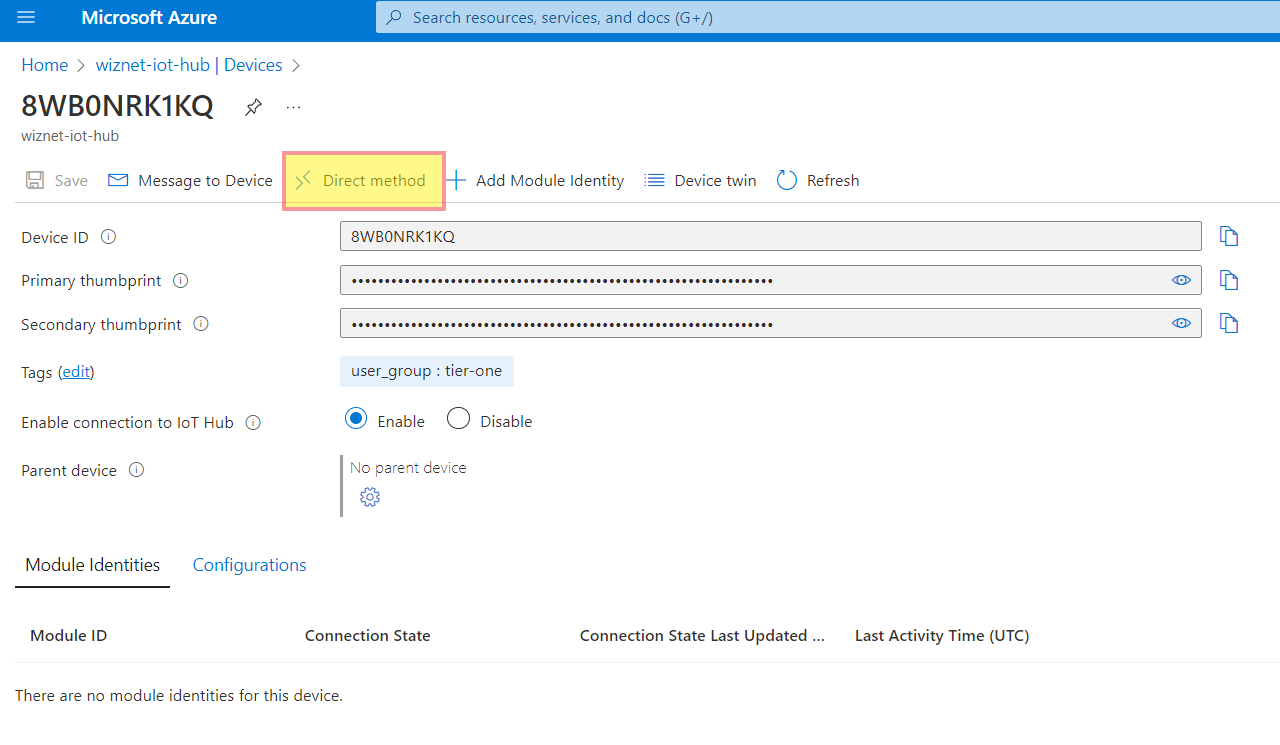This screenshot has width=1280, height=745.
Task: Open the Direct method tool
Action: pyautogui.click(x=363, y=180)
